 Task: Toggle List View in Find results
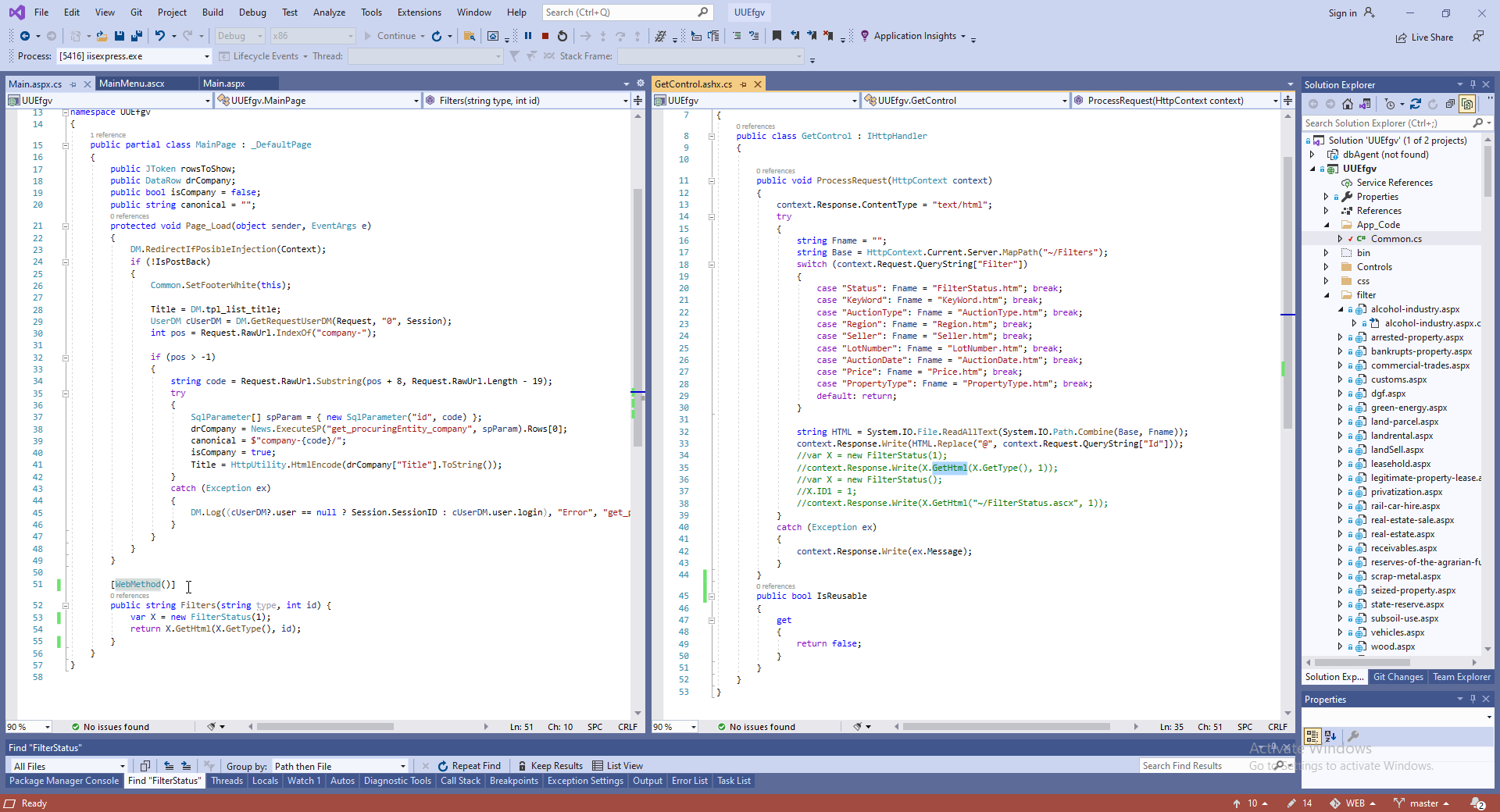click(x=617, y=766)
